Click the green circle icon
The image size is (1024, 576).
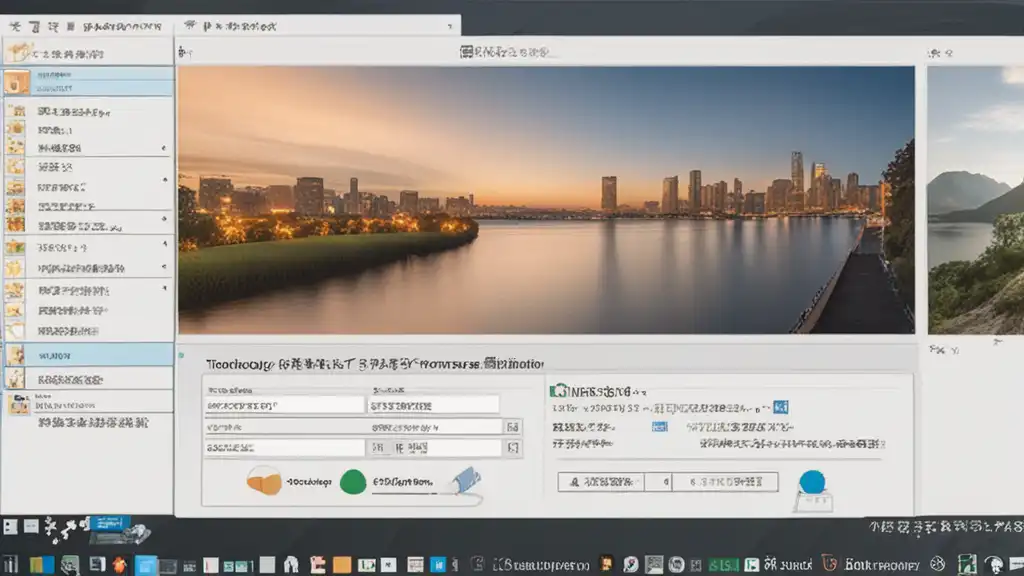coord(353,482)
